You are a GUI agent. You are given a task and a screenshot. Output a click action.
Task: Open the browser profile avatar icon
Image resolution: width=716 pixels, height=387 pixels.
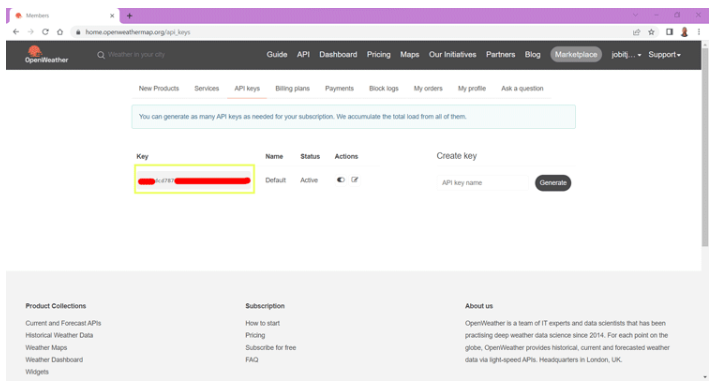tap(684, 32)
